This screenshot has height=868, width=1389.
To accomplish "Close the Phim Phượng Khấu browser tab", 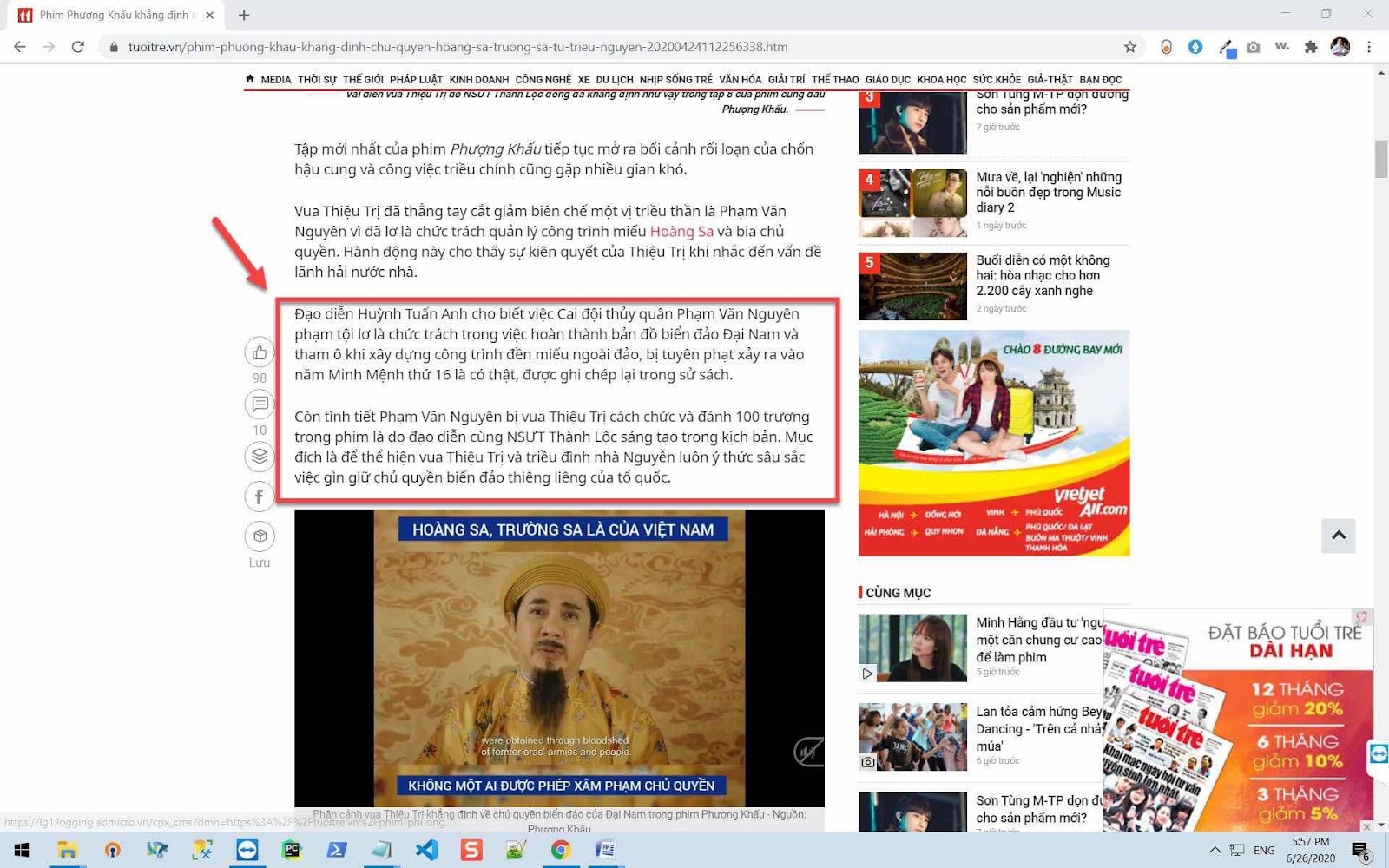I will (x=209, y=15).
